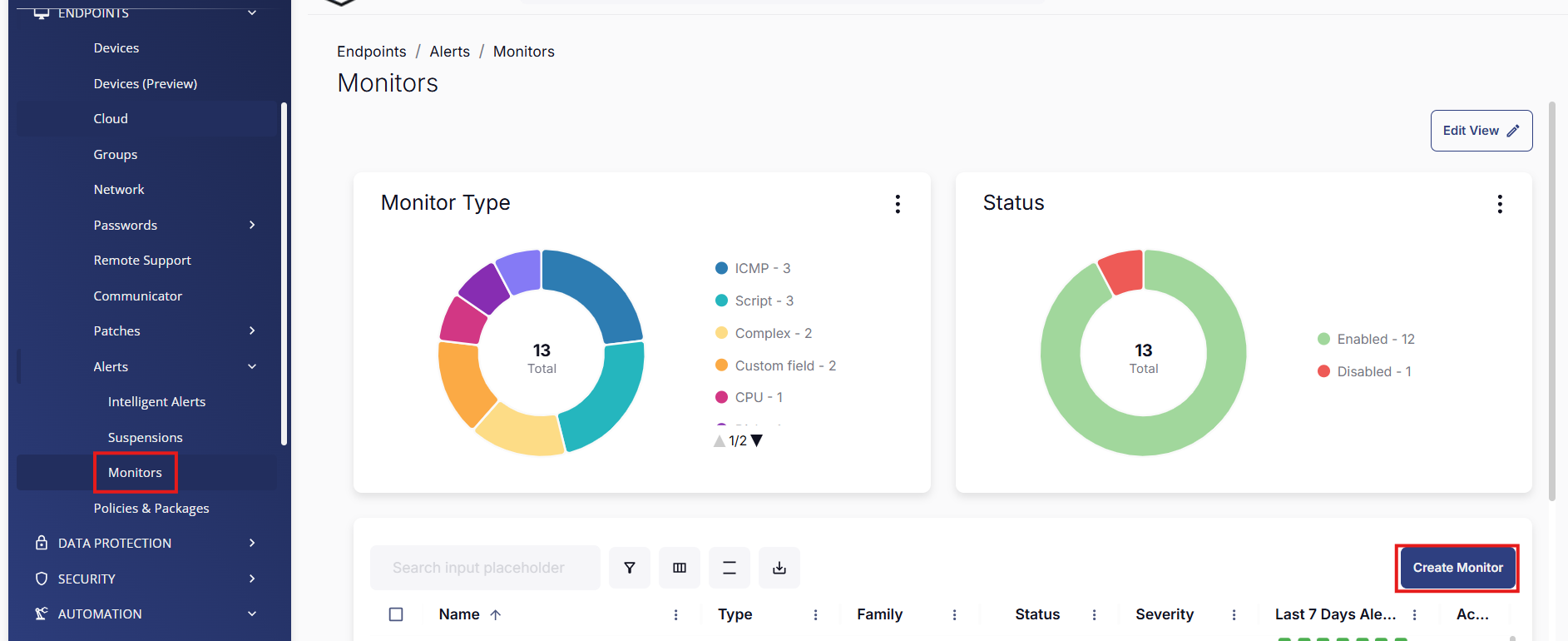Follow the Endpoints breadcrumb link
The image size is (1568, 641).
point(372,52)
